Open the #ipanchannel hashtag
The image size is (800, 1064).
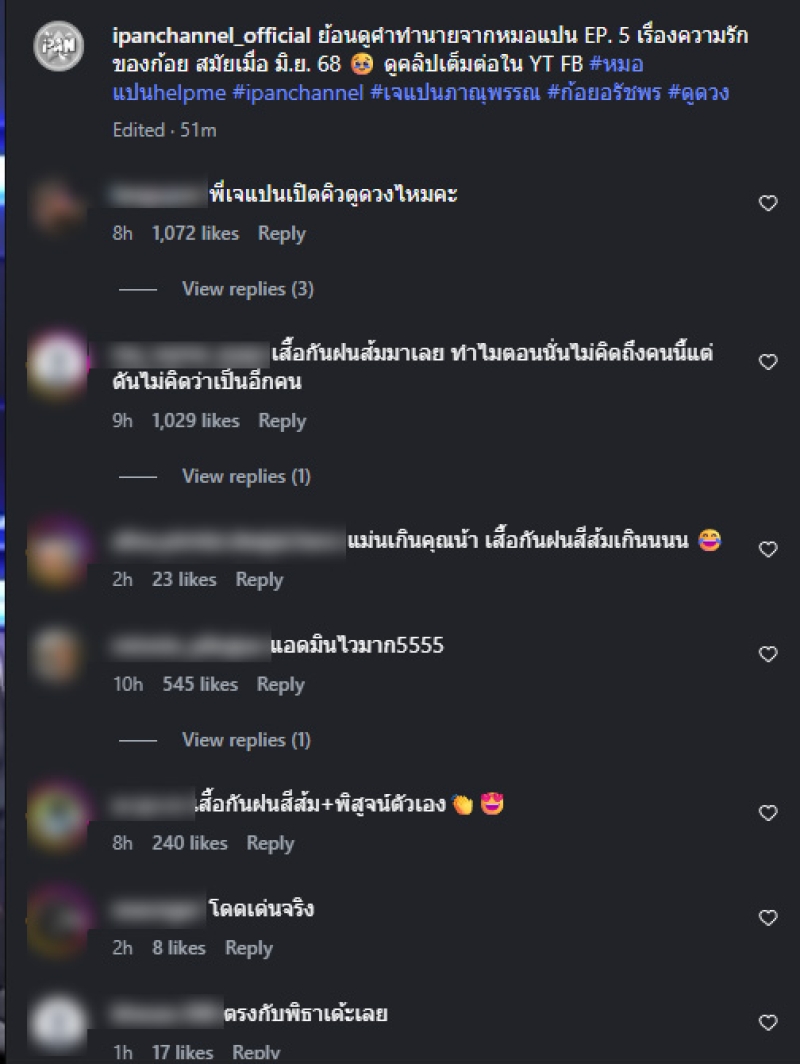298,92
